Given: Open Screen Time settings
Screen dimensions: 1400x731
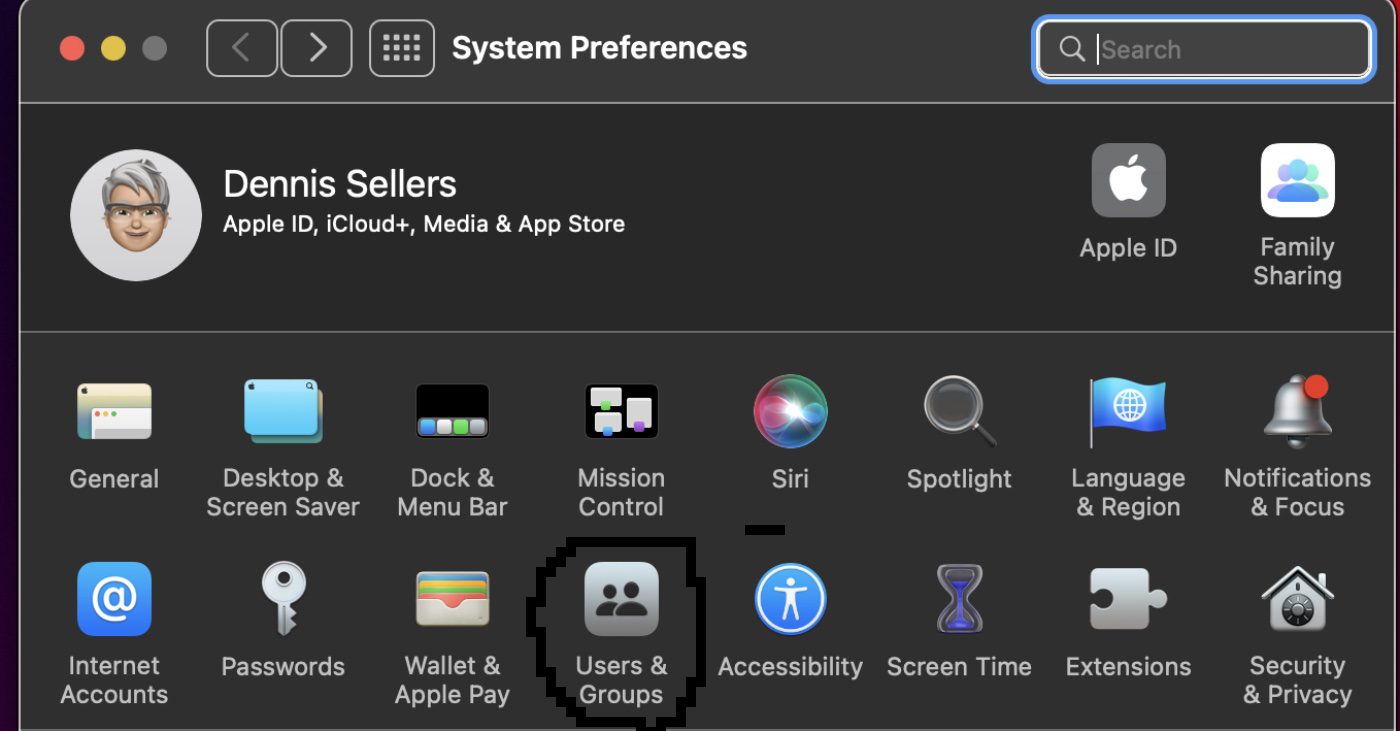Looking at the screenshot, I should tap(959, 599).
